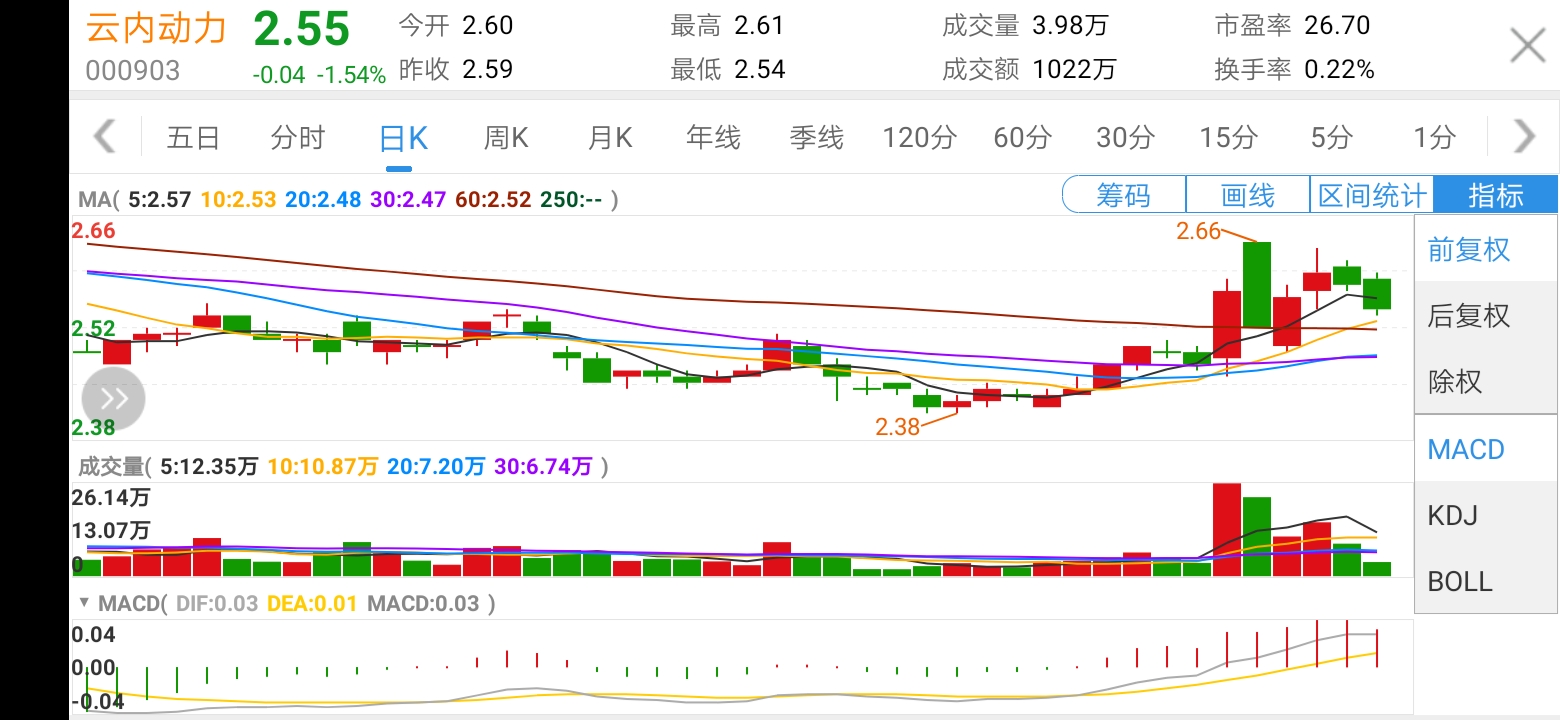Tap the MACD DIF:0.03 legend

pos(216,604)
